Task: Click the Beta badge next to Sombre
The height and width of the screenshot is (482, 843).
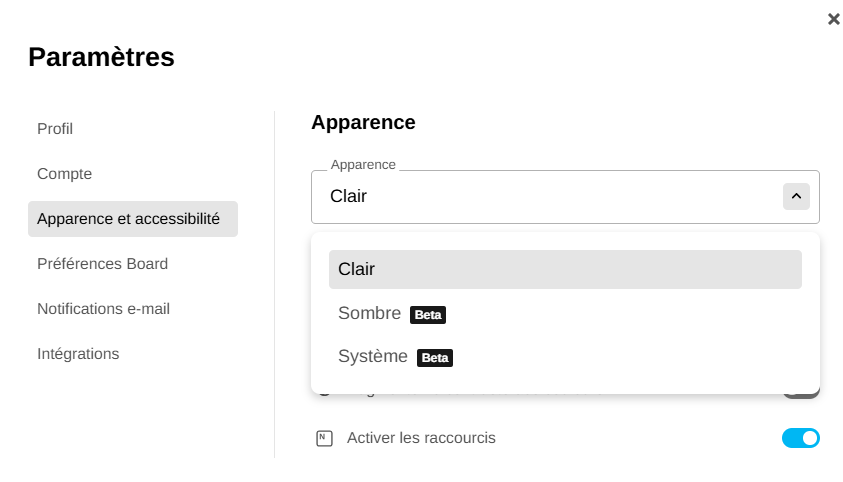Action: (x=428, y=315)
